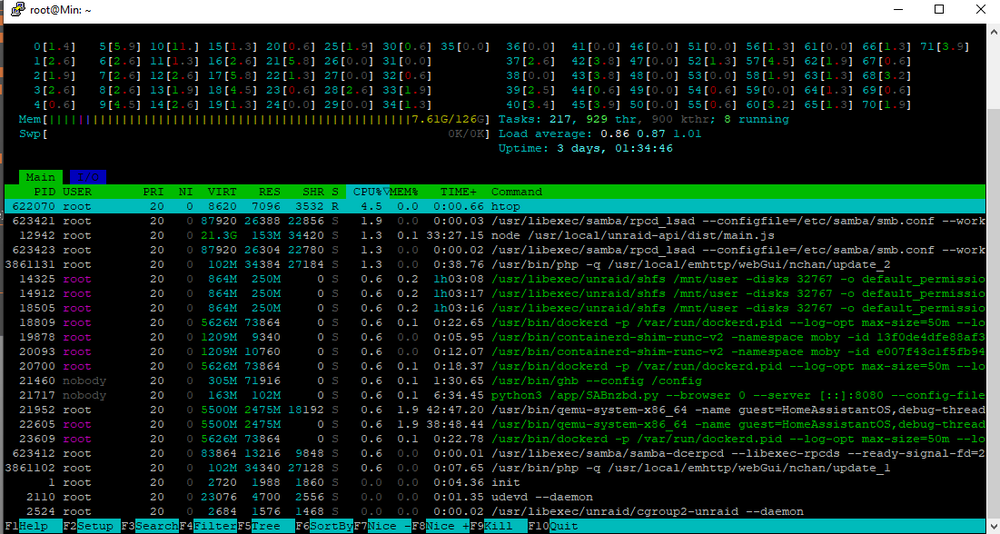
Task: Click the Swp usage meter bar
Action: (254, 134)
